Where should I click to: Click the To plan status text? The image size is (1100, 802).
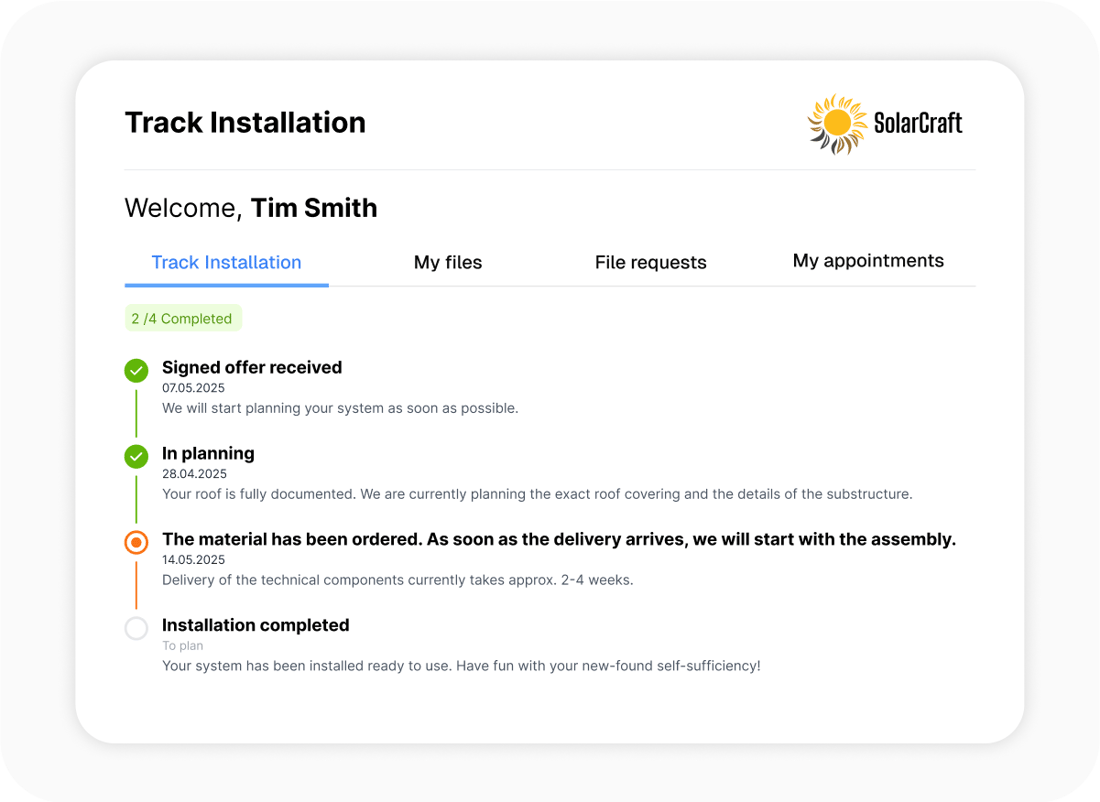[x=182, y=646]
